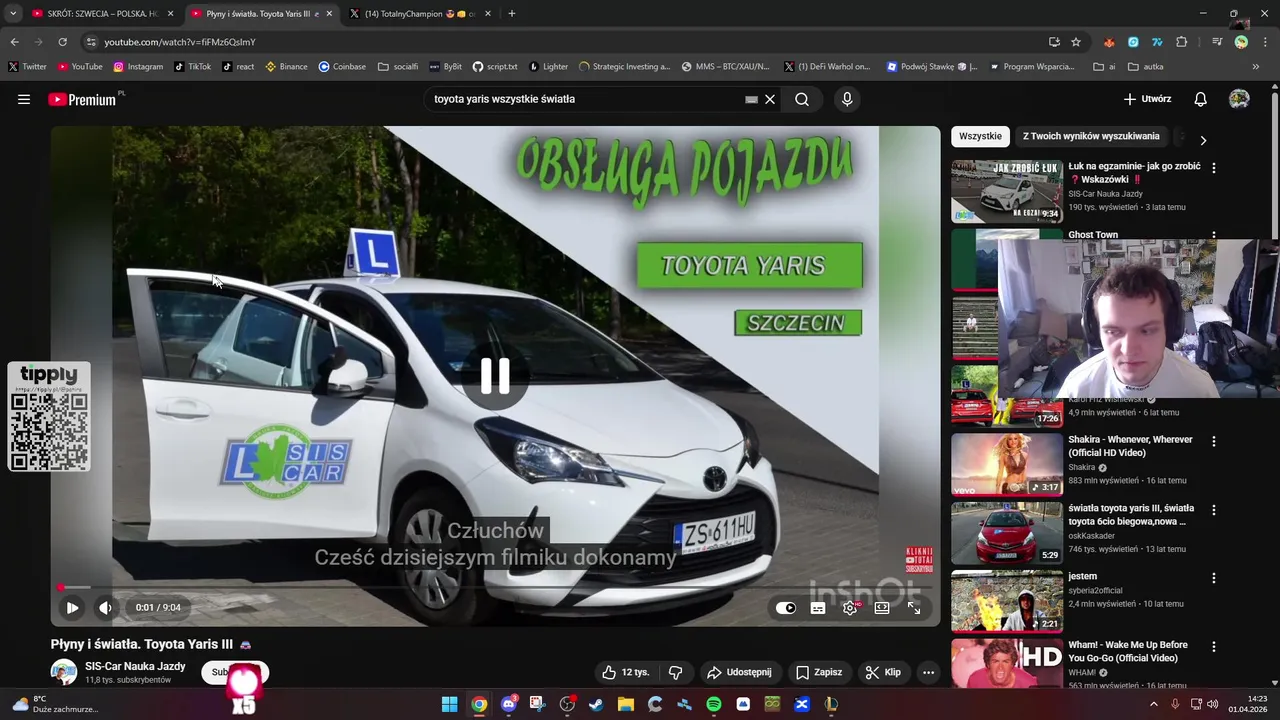The image size is (1280, 720).
Task: Toggle autoplay switch in the player
Action: (x=786, y=607)
